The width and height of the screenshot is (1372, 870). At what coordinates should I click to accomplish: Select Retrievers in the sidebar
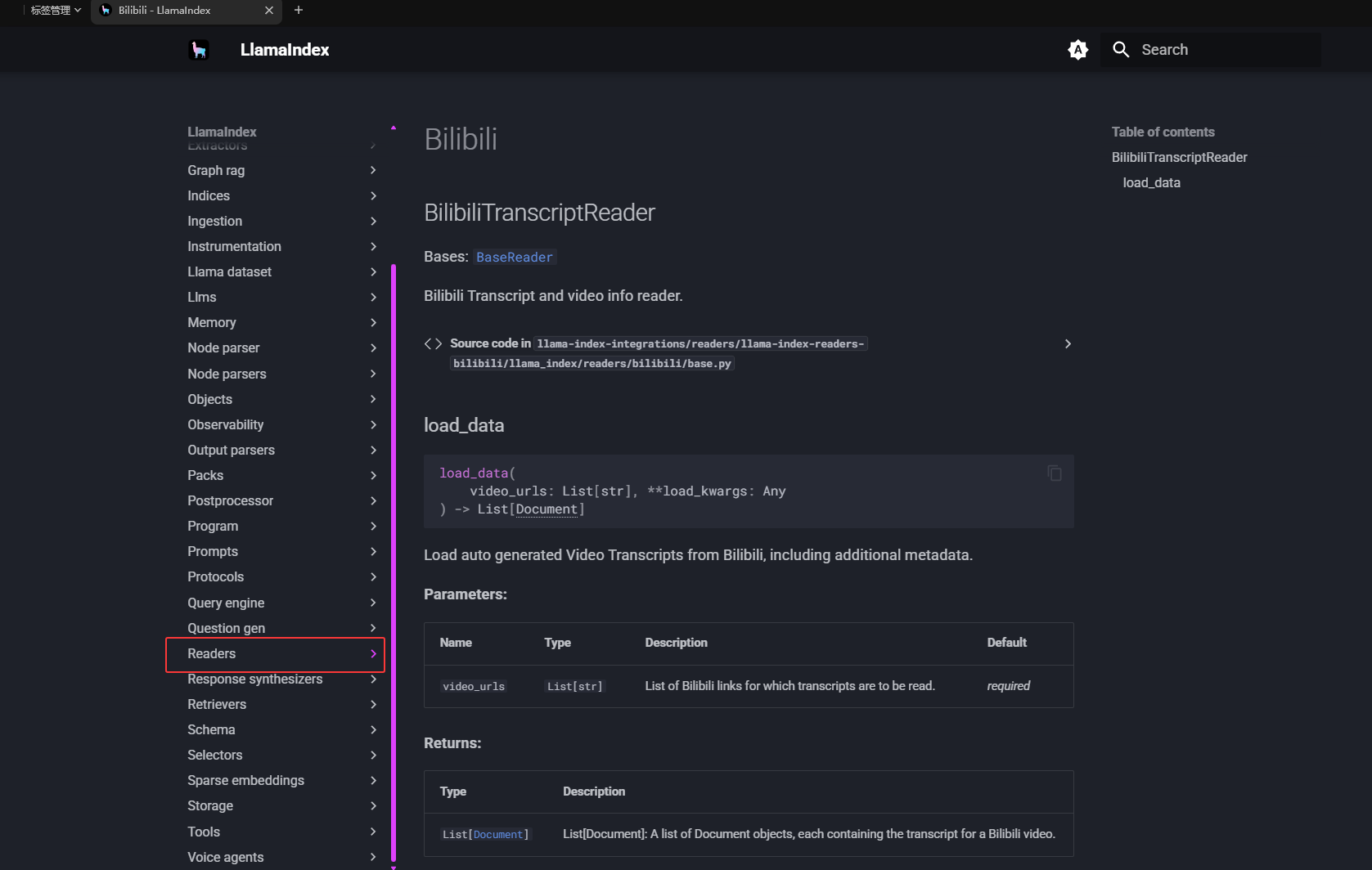tap(217, 704)
